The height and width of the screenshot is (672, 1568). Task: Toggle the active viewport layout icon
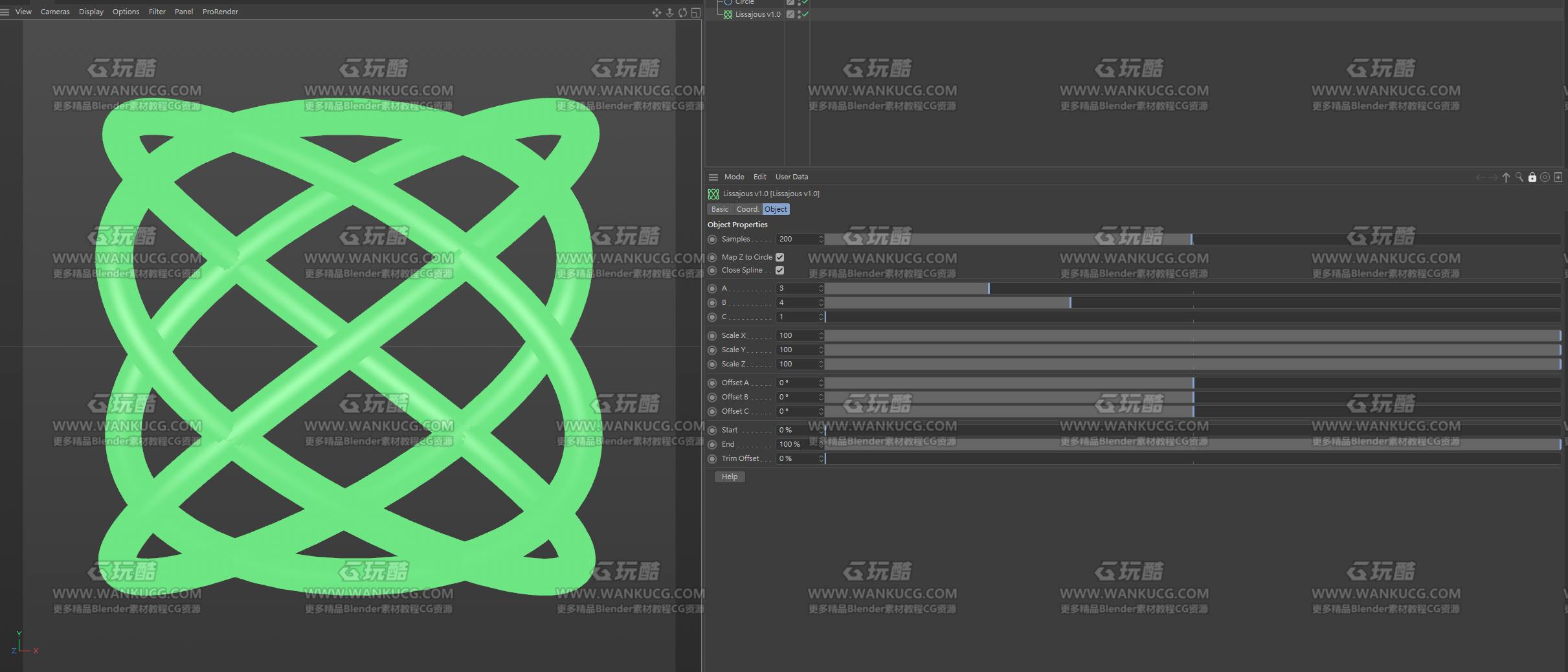coord(696,12)
